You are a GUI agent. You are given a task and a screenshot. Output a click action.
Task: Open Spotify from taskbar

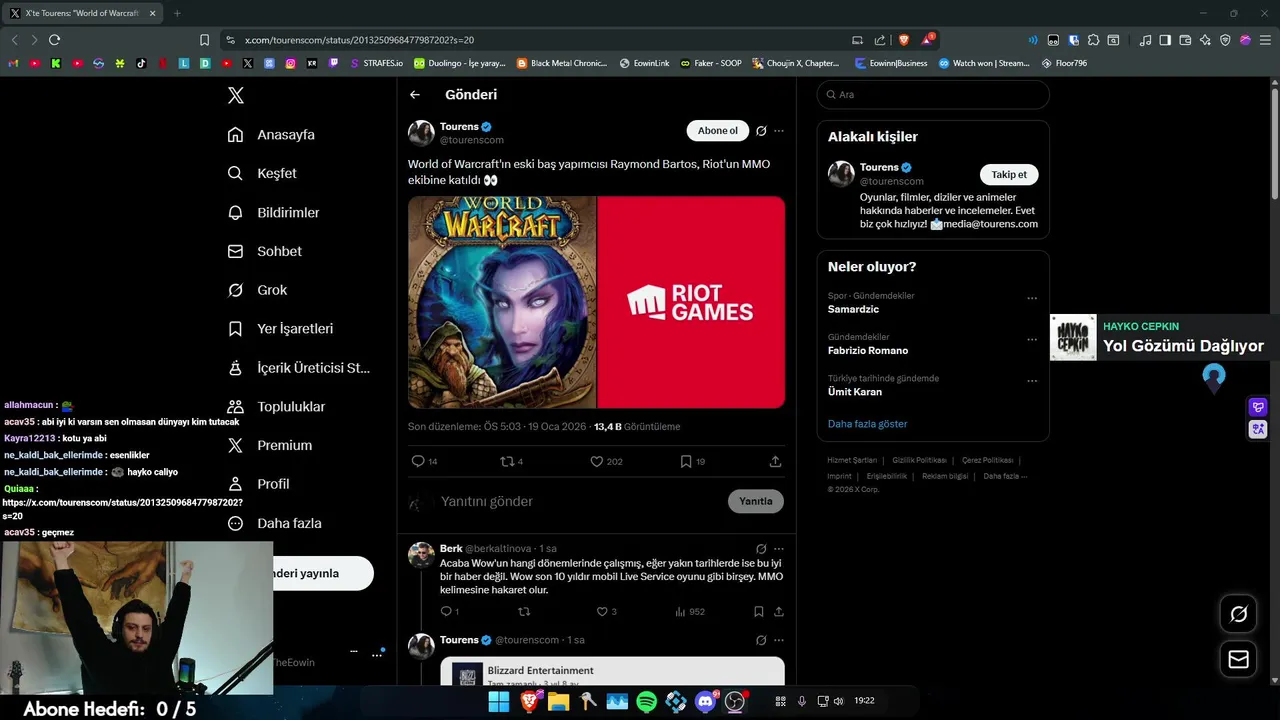coord(646,702)
